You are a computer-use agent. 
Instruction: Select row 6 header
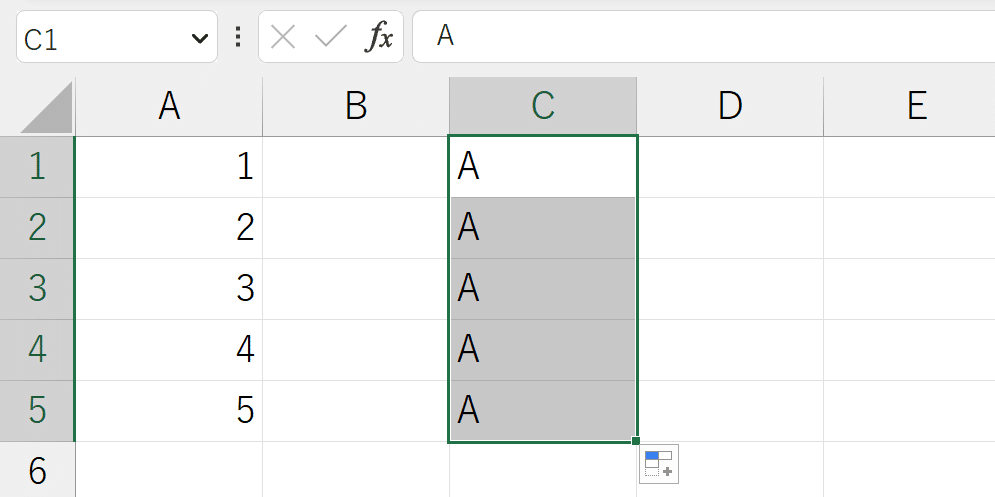[x=37, y=470]
